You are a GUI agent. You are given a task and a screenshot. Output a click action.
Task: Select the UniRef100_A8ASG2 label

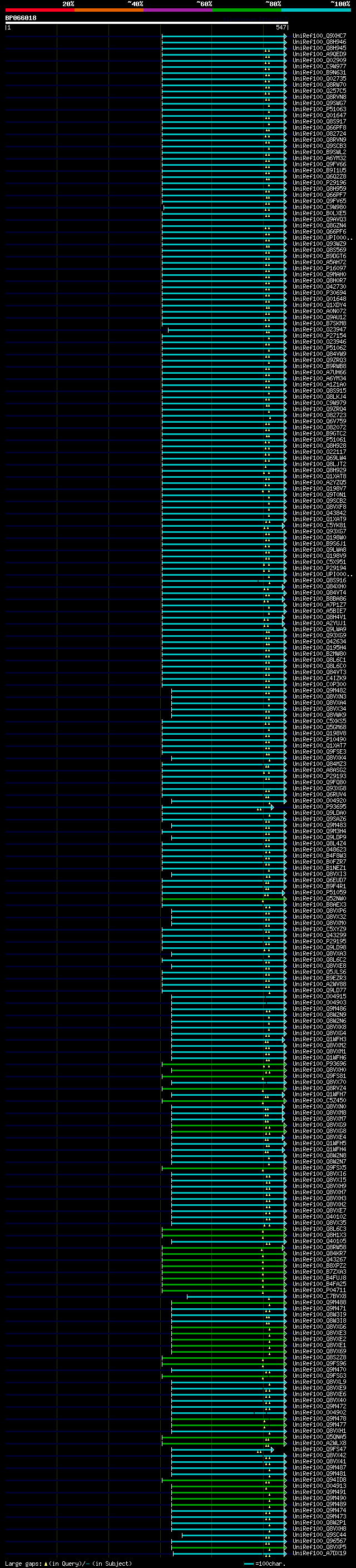pyautogui.click(x=319, y=770)
